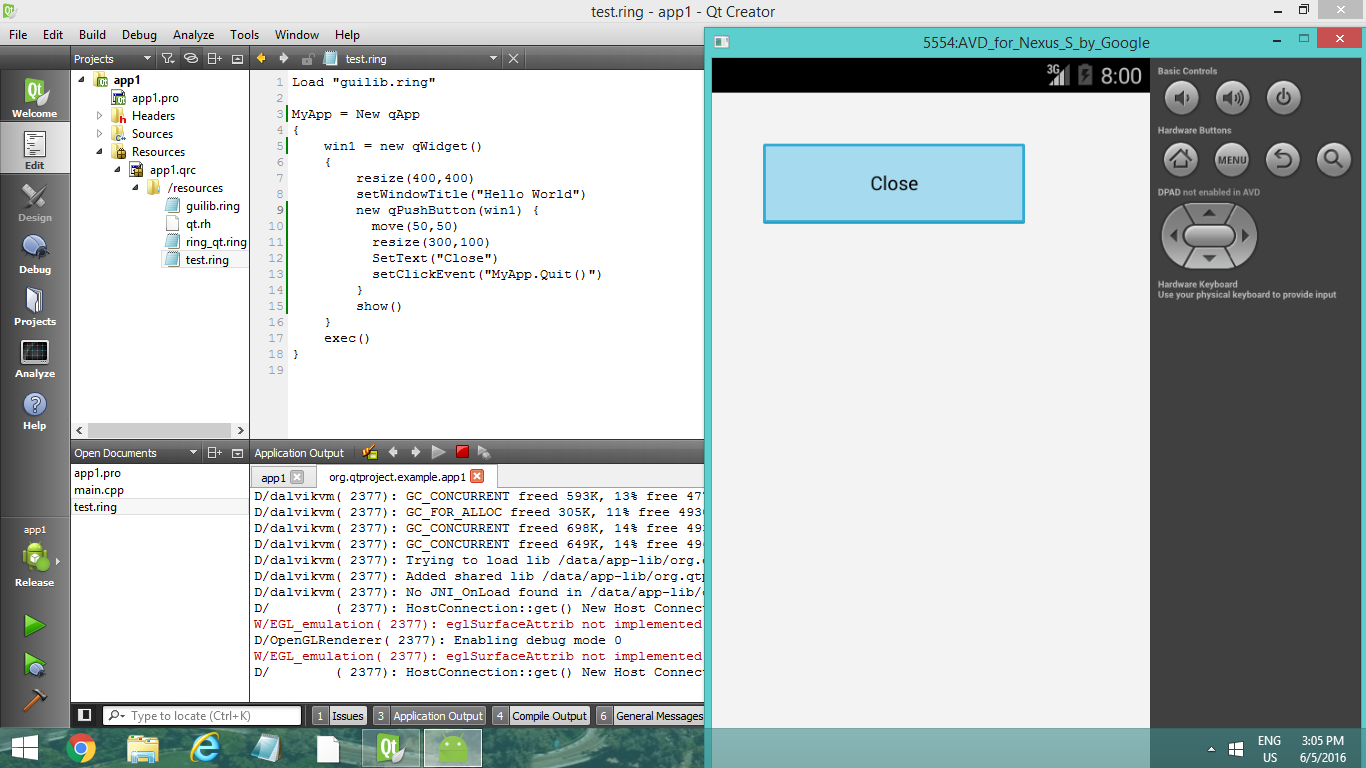
Task: Raise volume in the emulator controls
Action: pos(1233,98)
